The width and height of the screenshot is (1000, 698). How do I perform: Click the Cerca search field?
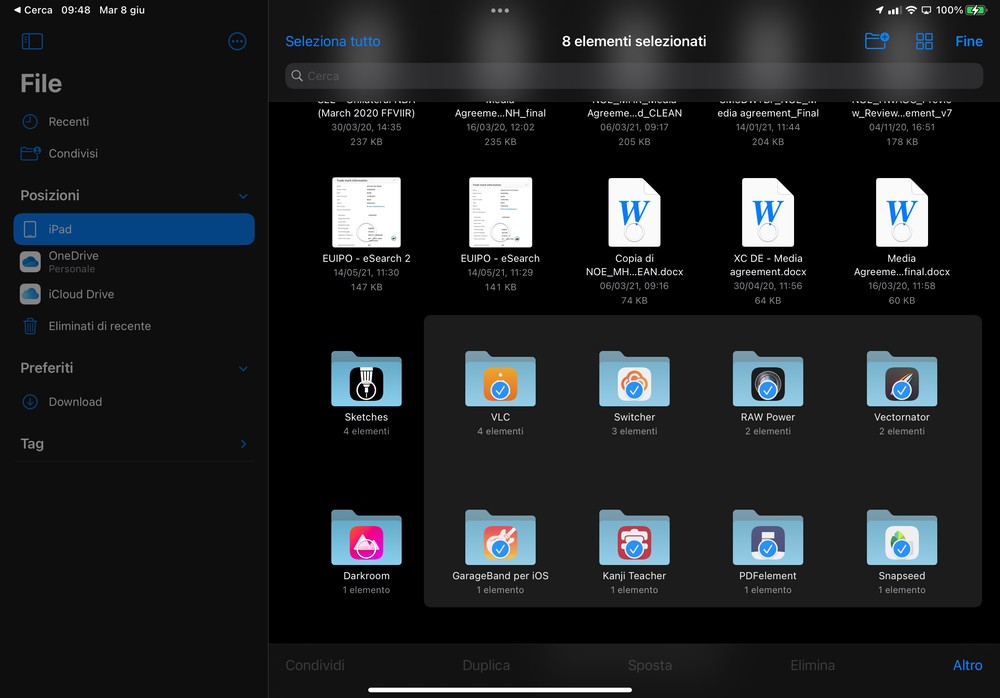click(x=633, y=76)
